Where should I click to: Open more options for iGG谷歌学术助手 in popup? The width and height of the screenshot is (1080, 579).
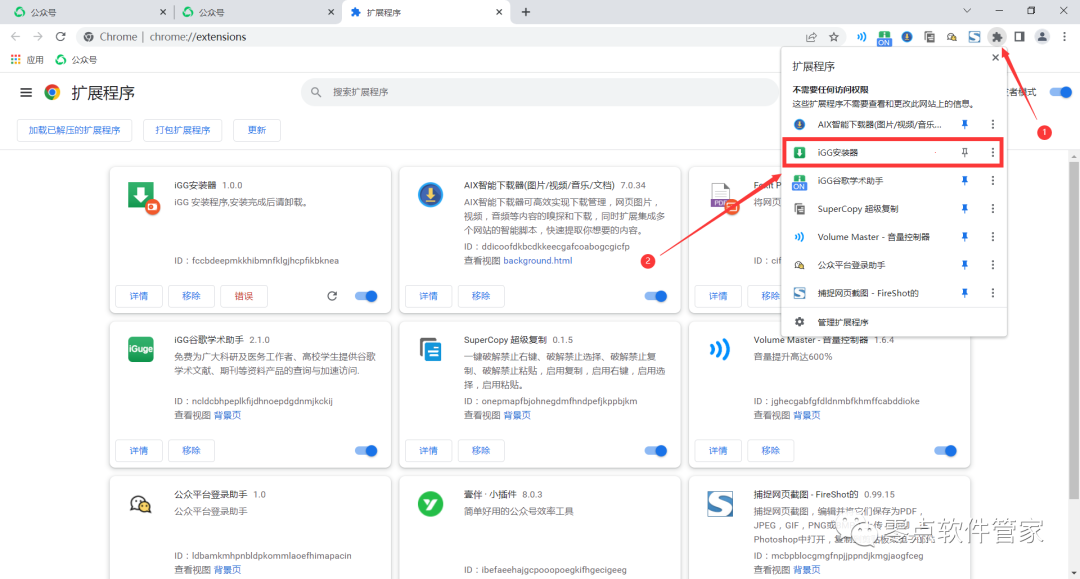pos(993,181)
